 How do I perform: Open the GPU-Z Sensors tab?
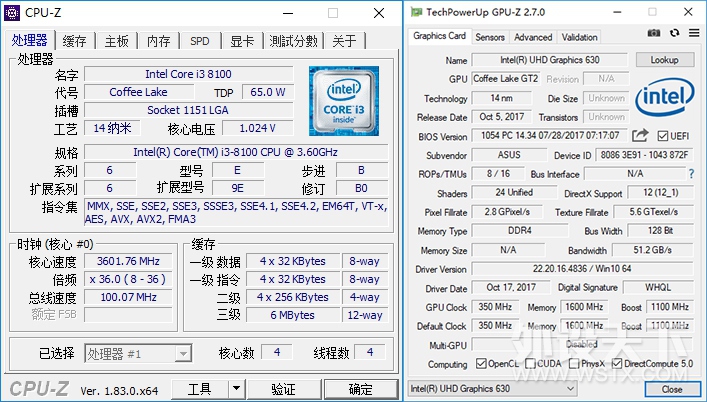490,37
